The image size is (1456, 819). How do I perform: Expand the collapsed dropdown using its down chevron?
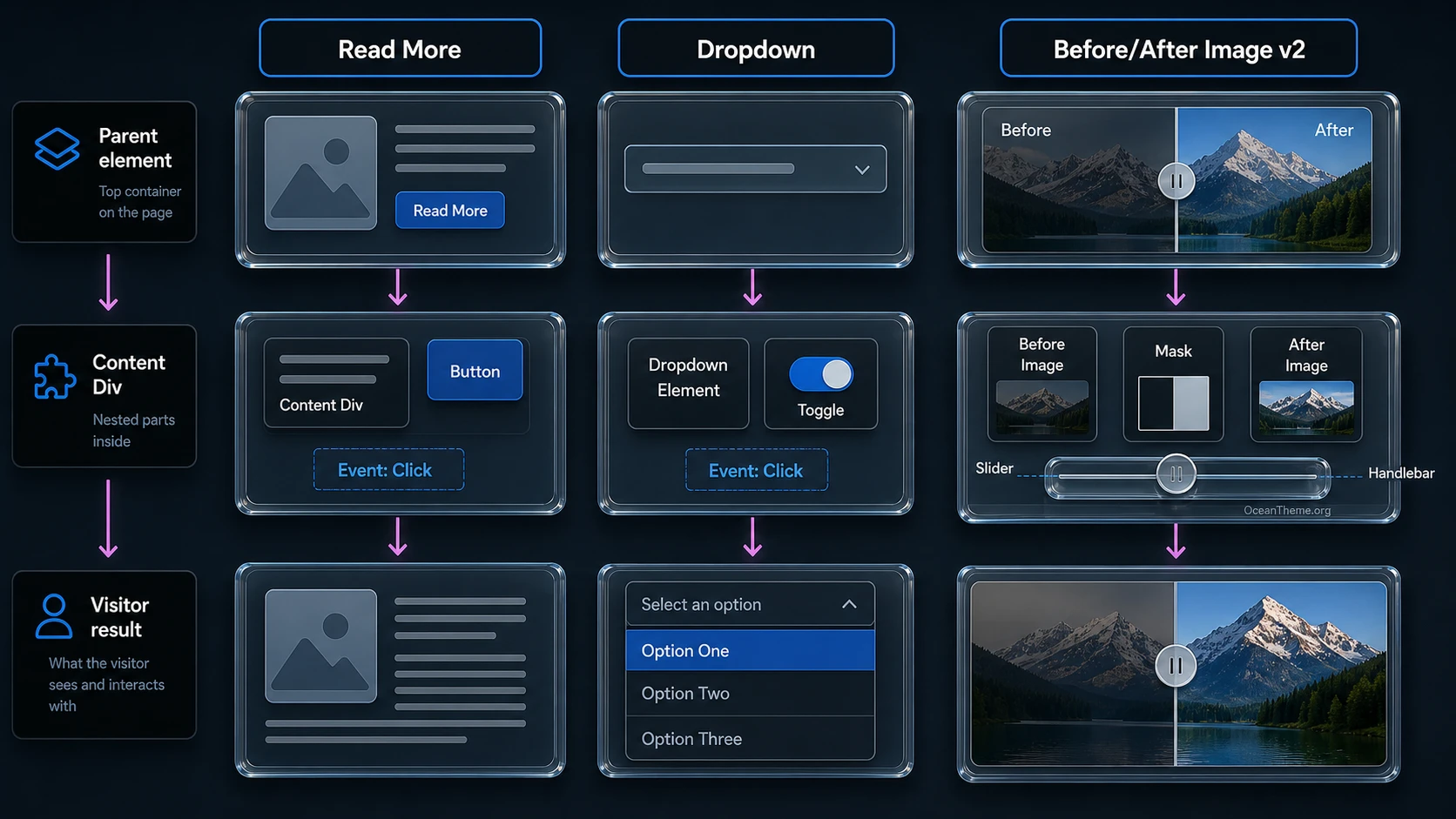pos(862,170)
